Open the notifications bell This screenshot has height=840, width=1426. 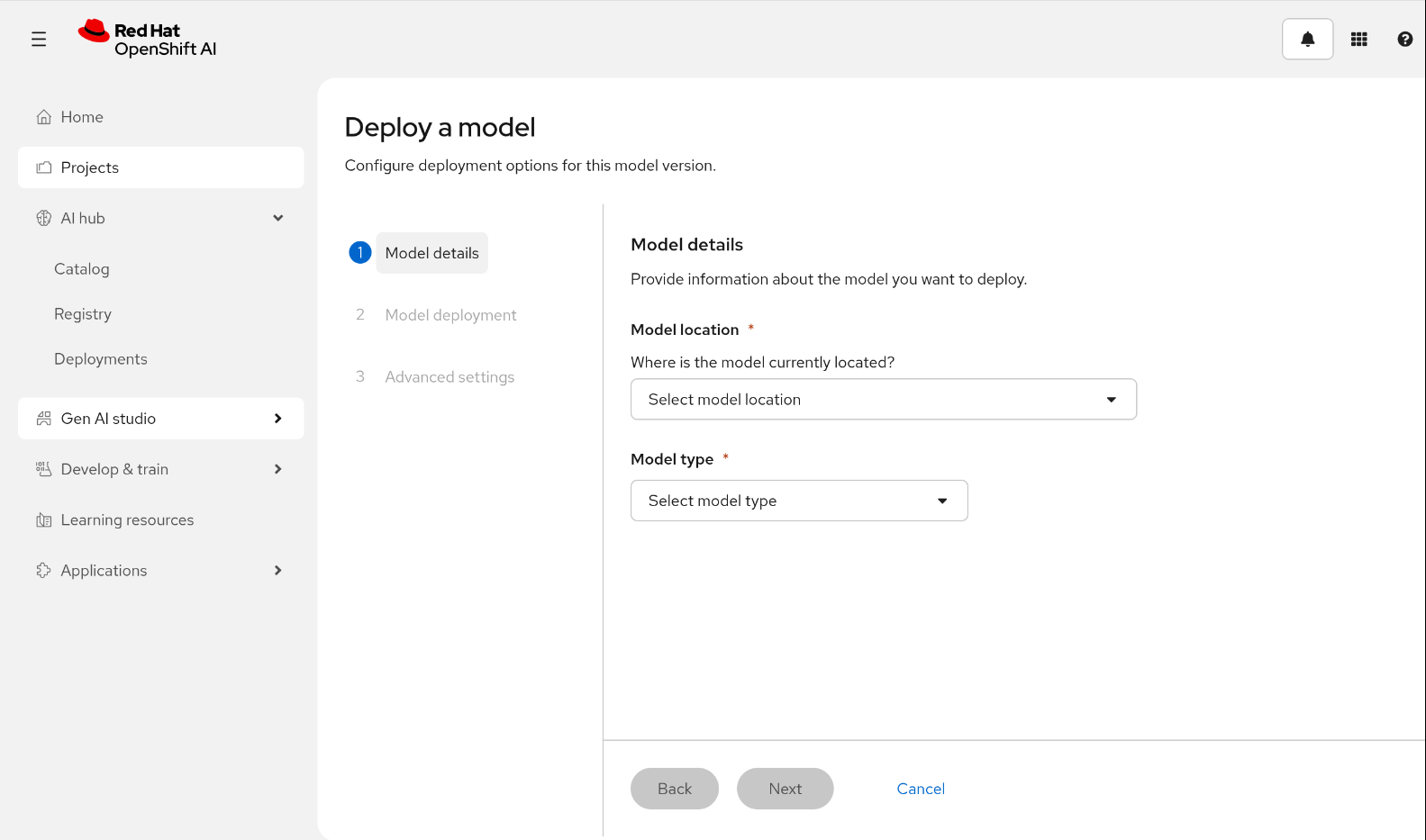pos(1307,40)
